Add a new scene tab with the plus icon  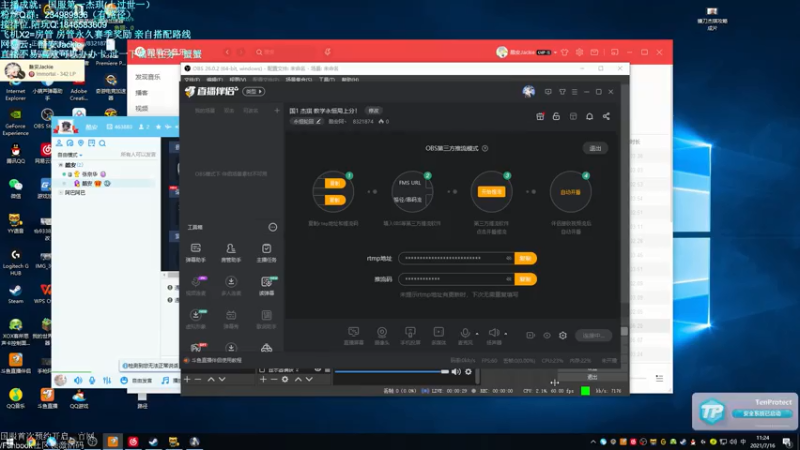(x=277, y=111)
